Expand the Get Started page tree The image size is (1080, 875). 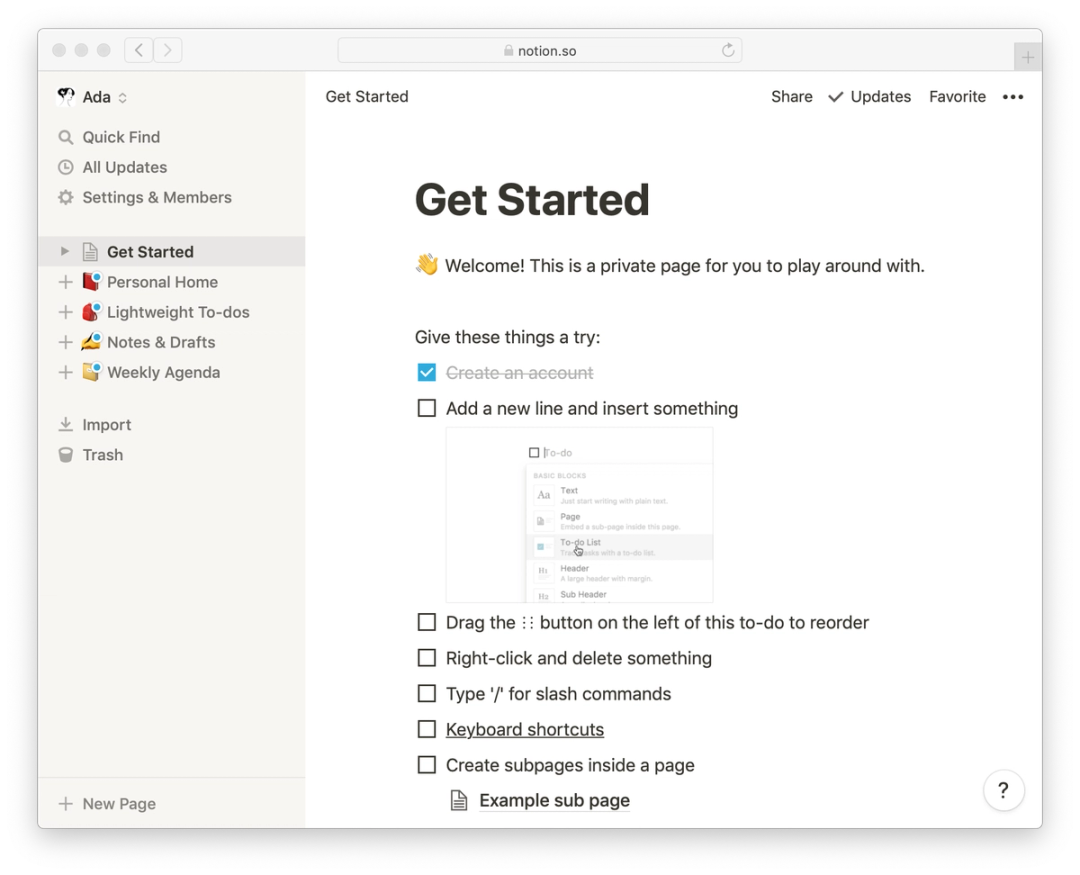click(64, 251)
